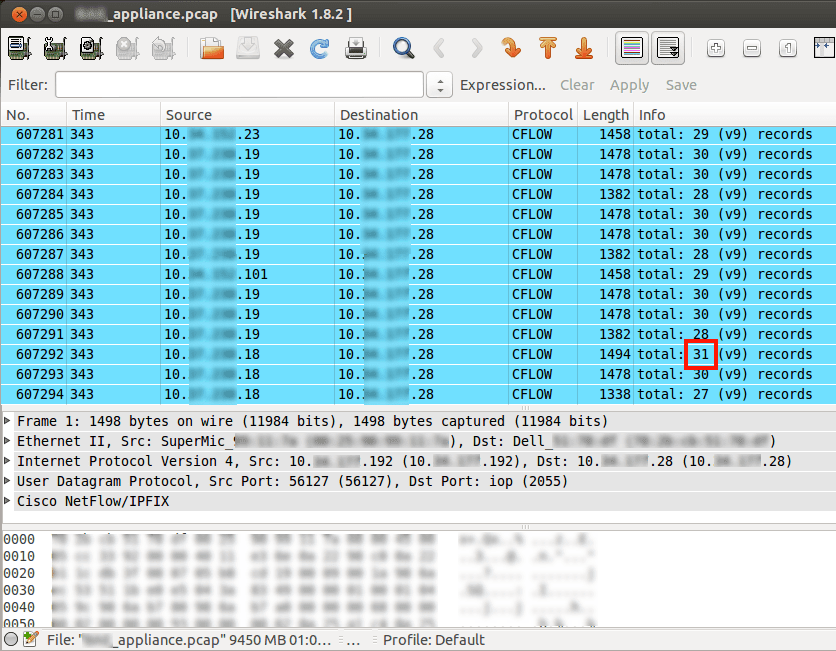Expand User Datagram Protocol details
Screen dimensions: 836x651
[7, 481]
